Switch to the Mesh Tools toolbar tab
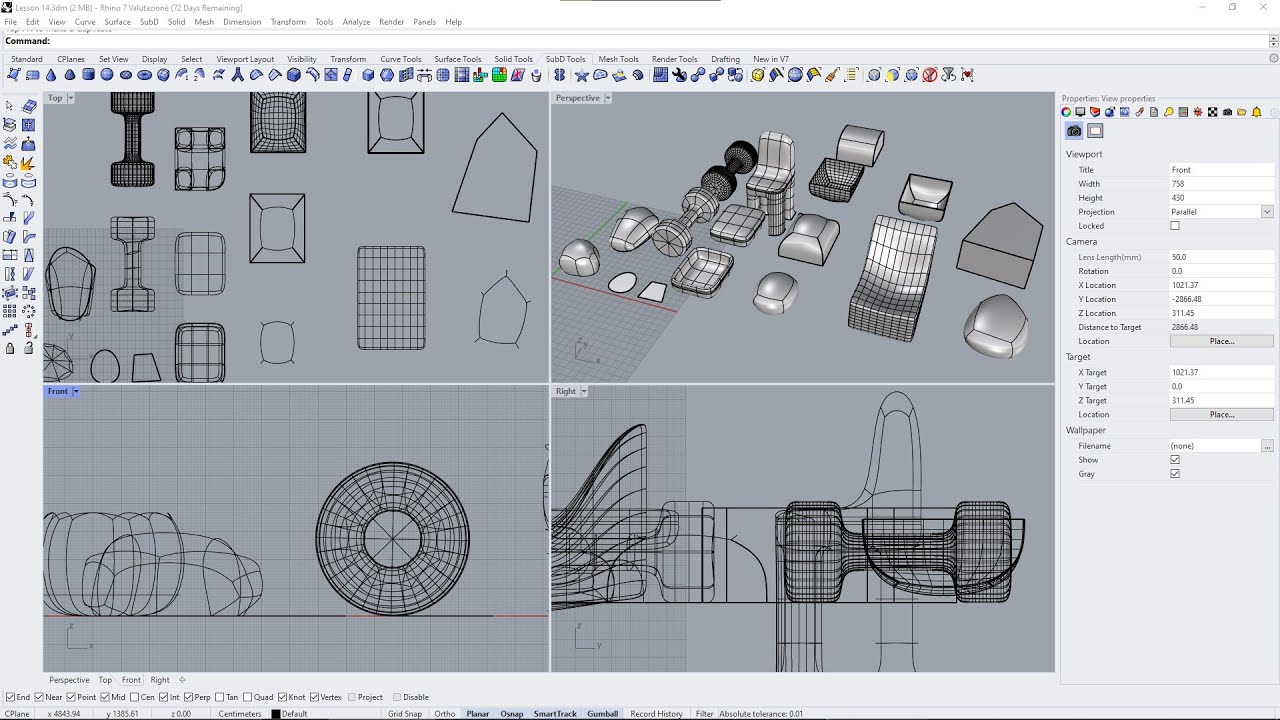 [x=618, y=59]
